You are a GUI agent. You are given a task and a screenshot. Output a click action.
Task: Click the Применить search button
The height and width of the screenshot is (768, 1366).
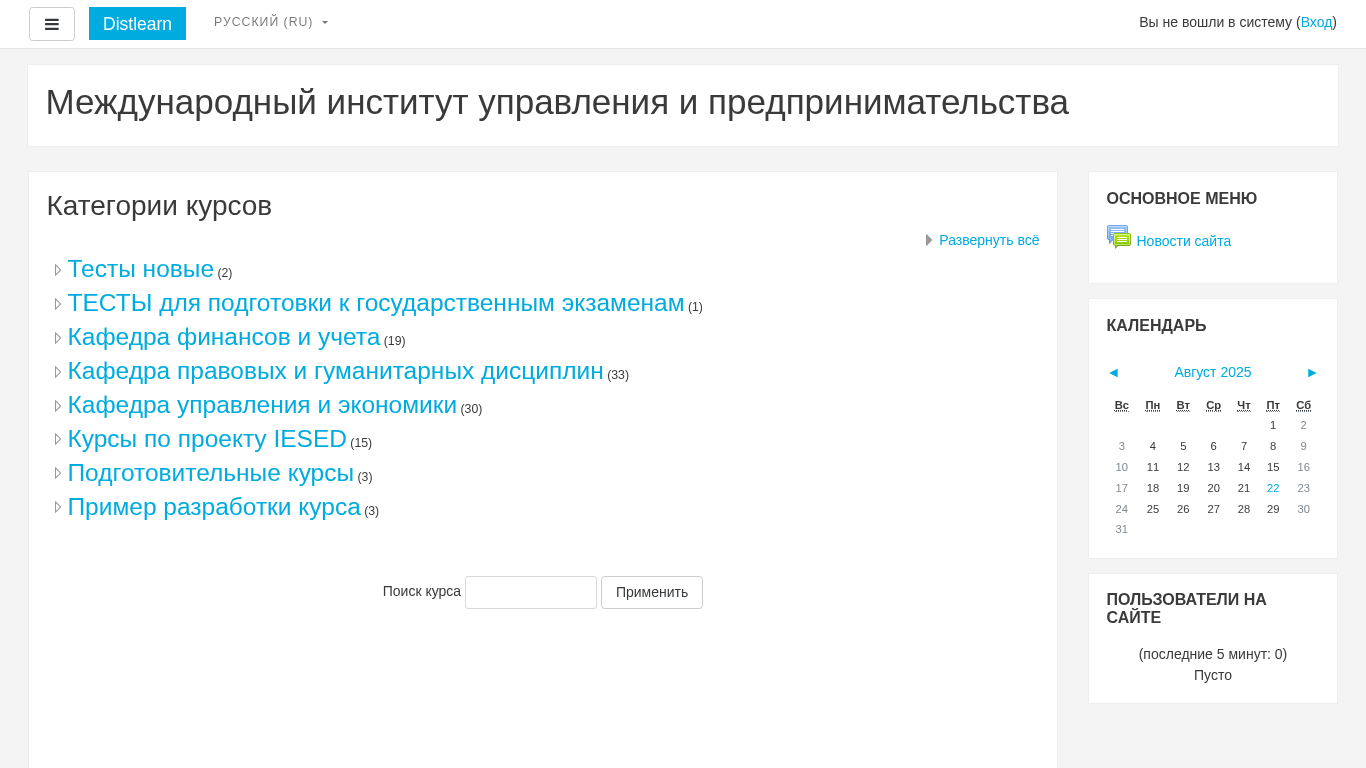click(652, 592)
